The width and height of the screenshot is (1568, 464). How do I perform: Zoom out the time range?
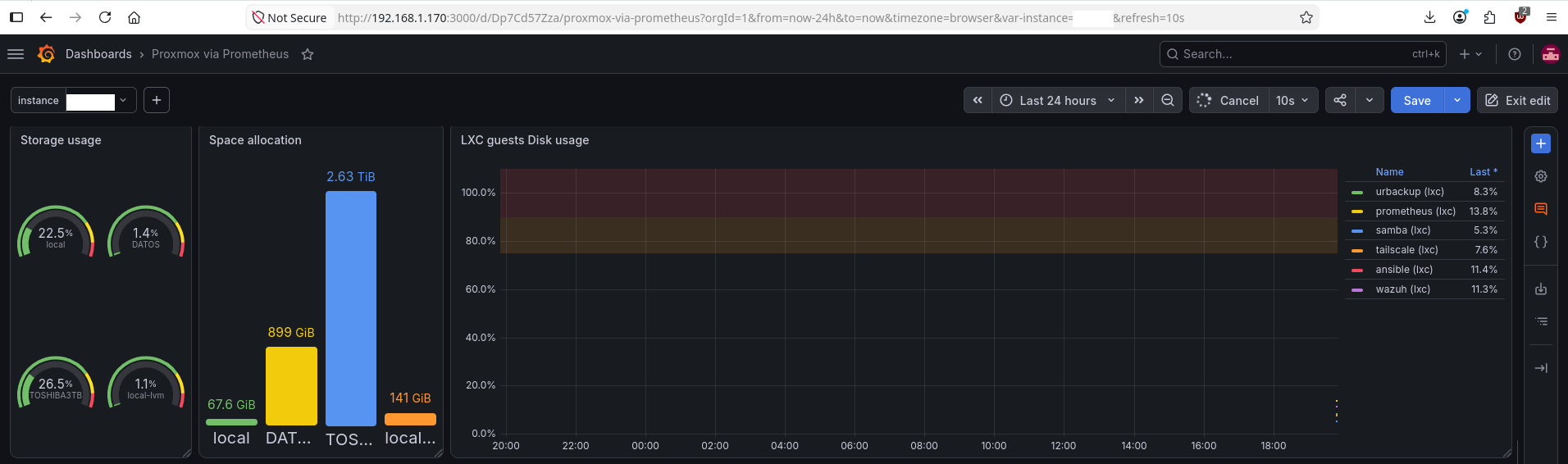click(1167, 100)
